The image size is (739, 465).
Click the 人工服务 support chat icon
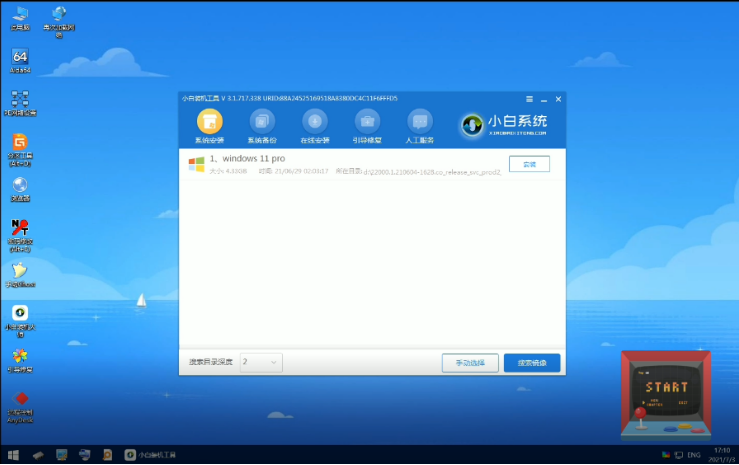(x=420, y=124)
